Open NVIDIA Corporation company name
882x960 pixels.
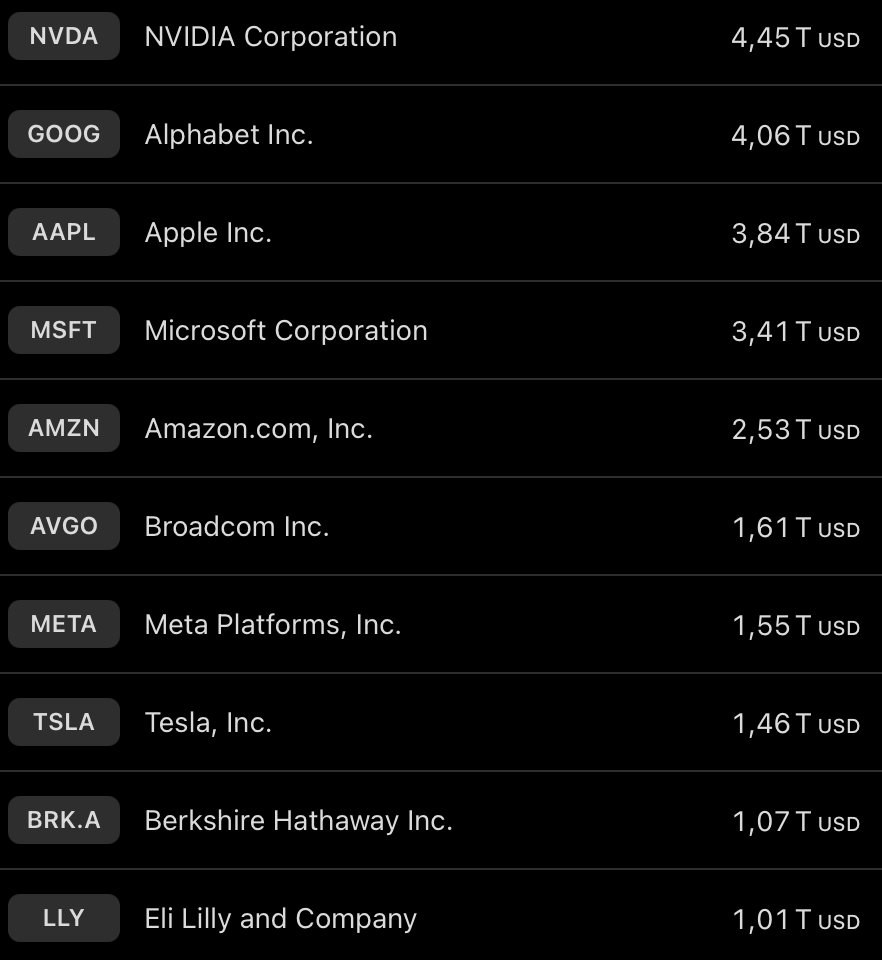coord(271,37)
